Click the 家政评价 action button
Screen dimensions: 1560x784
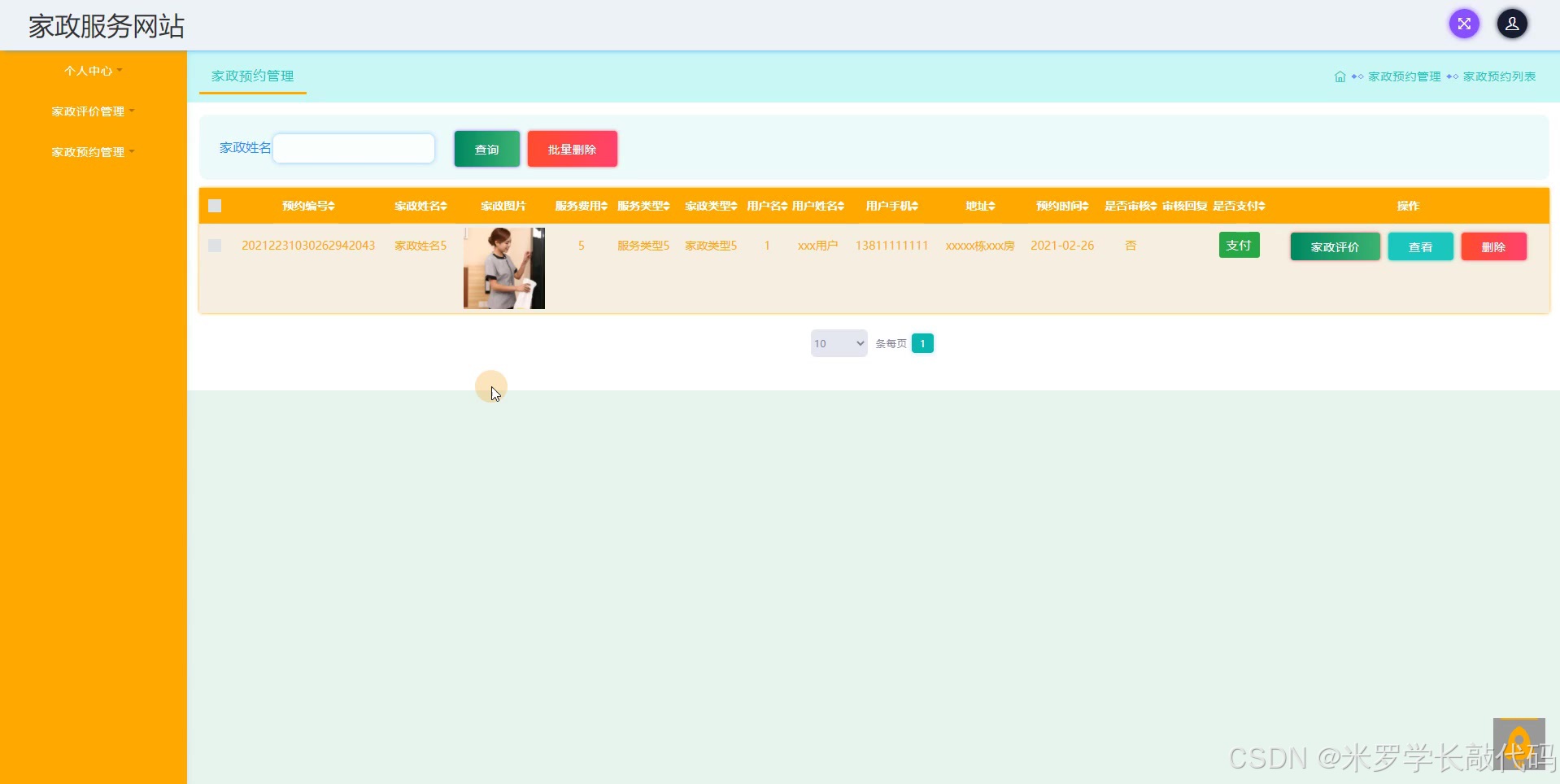click(x=1335, y=246)
